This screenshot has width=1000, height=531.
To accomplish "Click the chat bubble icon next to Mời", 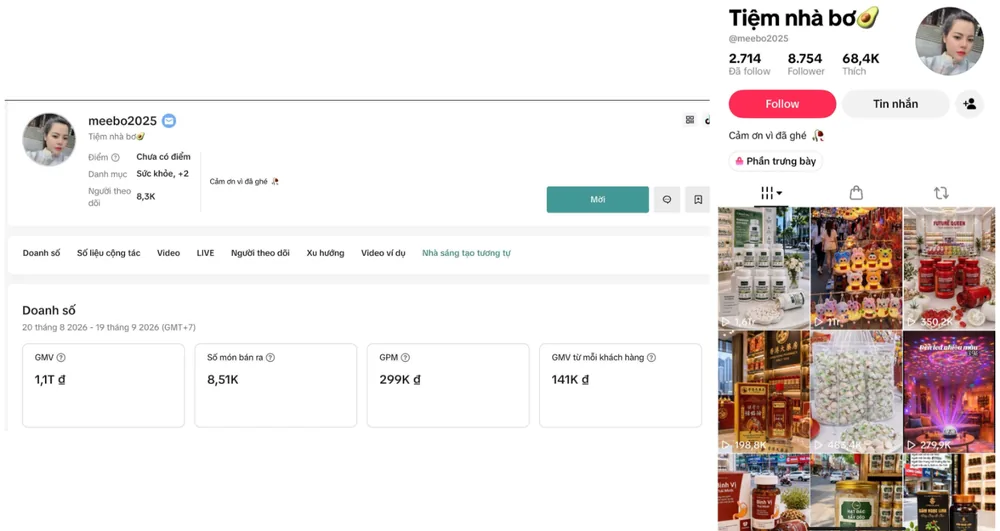I will [667, 200].
